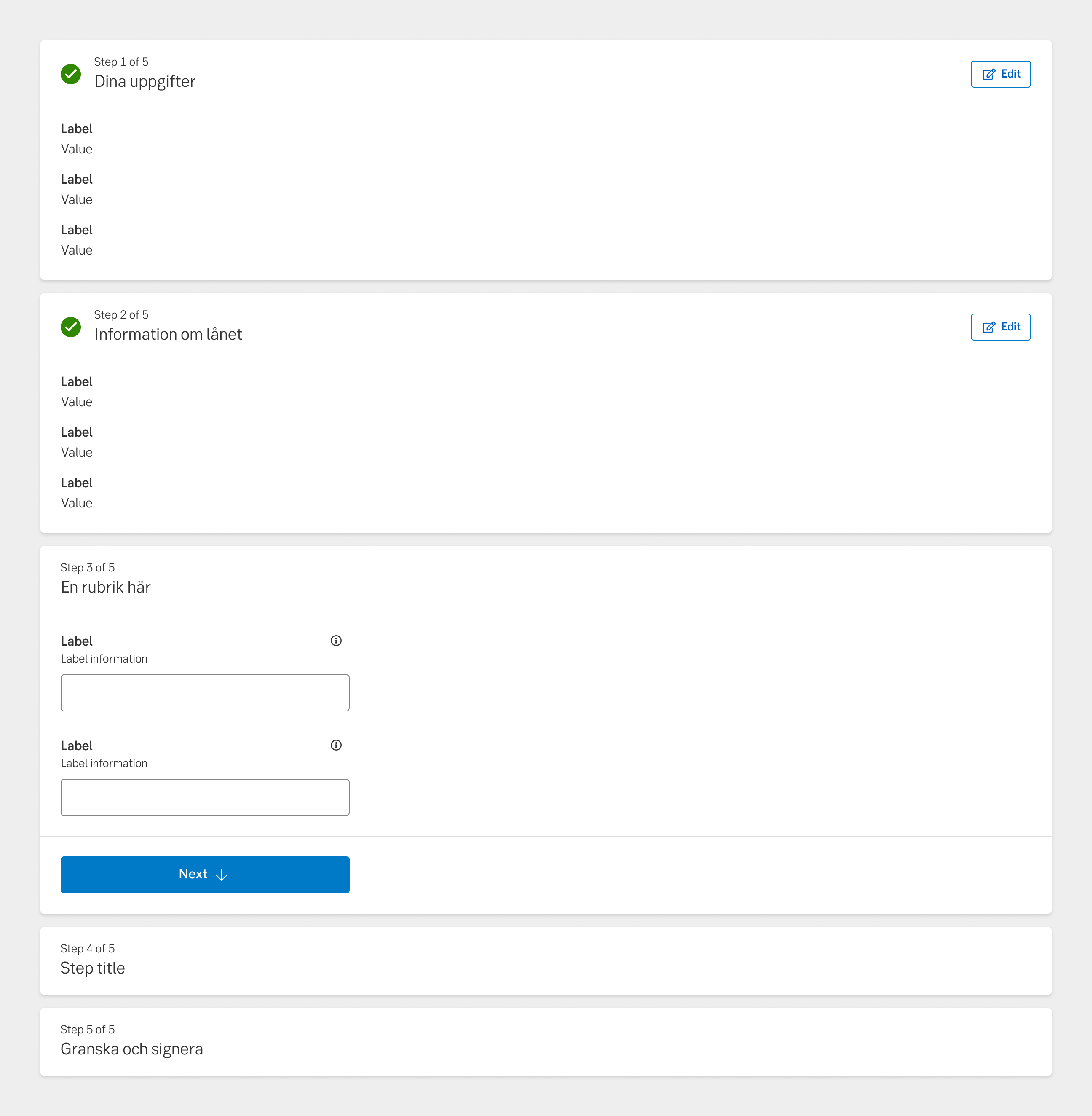The height and width of the screenshot is (1116, 1092).
Task: Click the first text input field
Action: click(205, 692)
